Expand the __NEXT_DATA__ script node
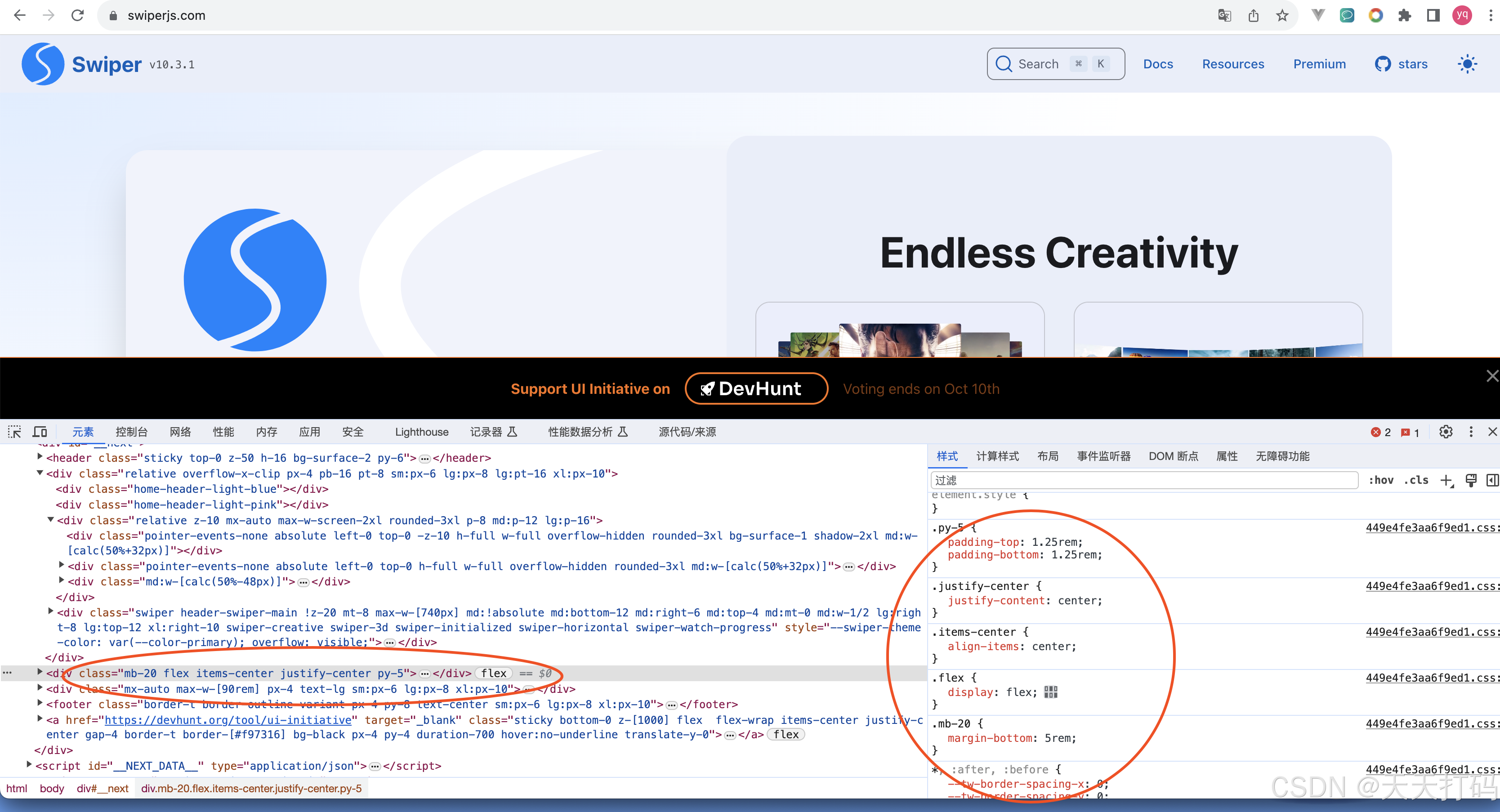 [29, 765]
